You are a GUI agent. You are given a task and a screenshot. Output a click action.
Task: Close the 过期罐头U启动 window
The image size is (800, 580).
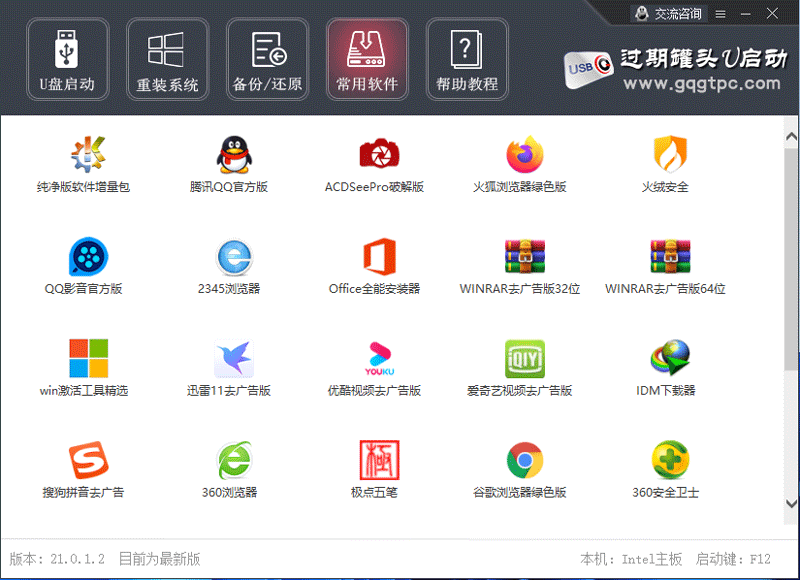(x=772, y=14)
